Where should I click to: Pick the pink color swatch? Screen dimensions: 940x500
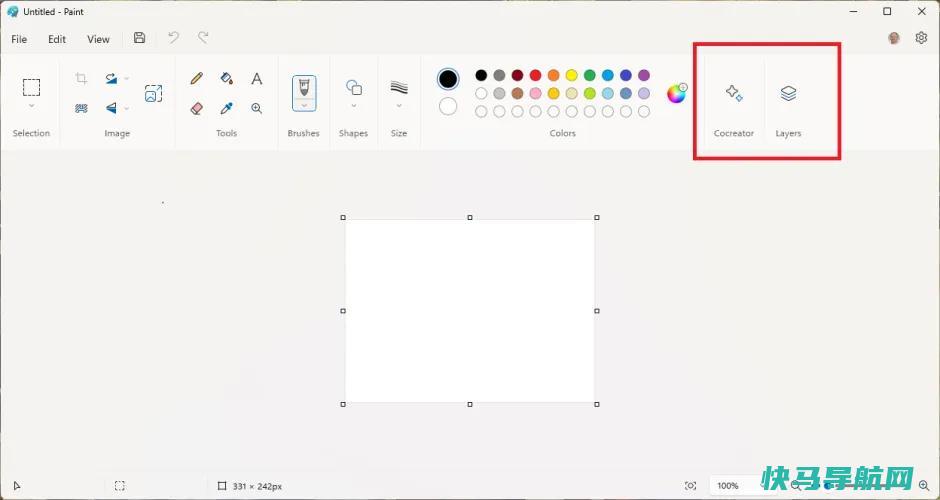coord(535,94)
